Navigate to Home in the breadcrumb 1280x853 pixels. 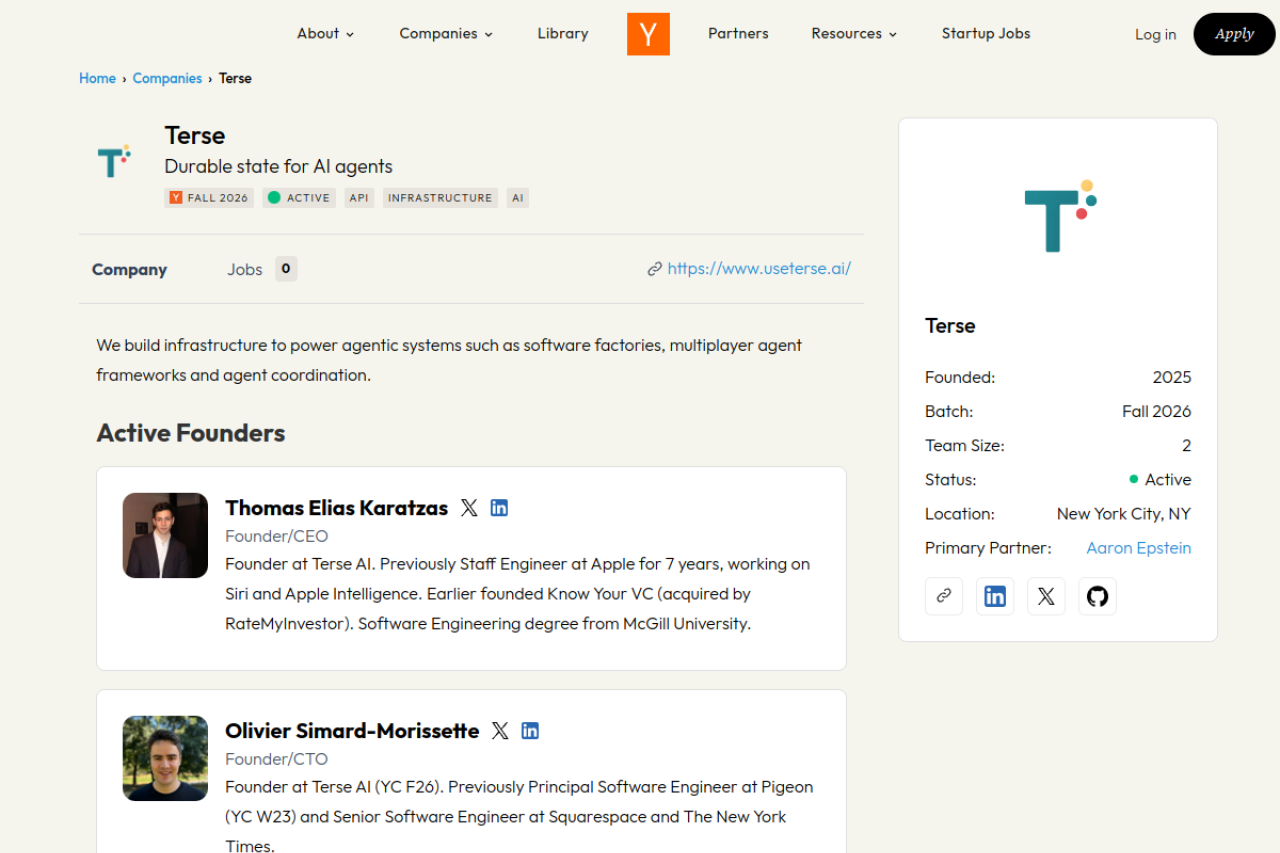98,78
